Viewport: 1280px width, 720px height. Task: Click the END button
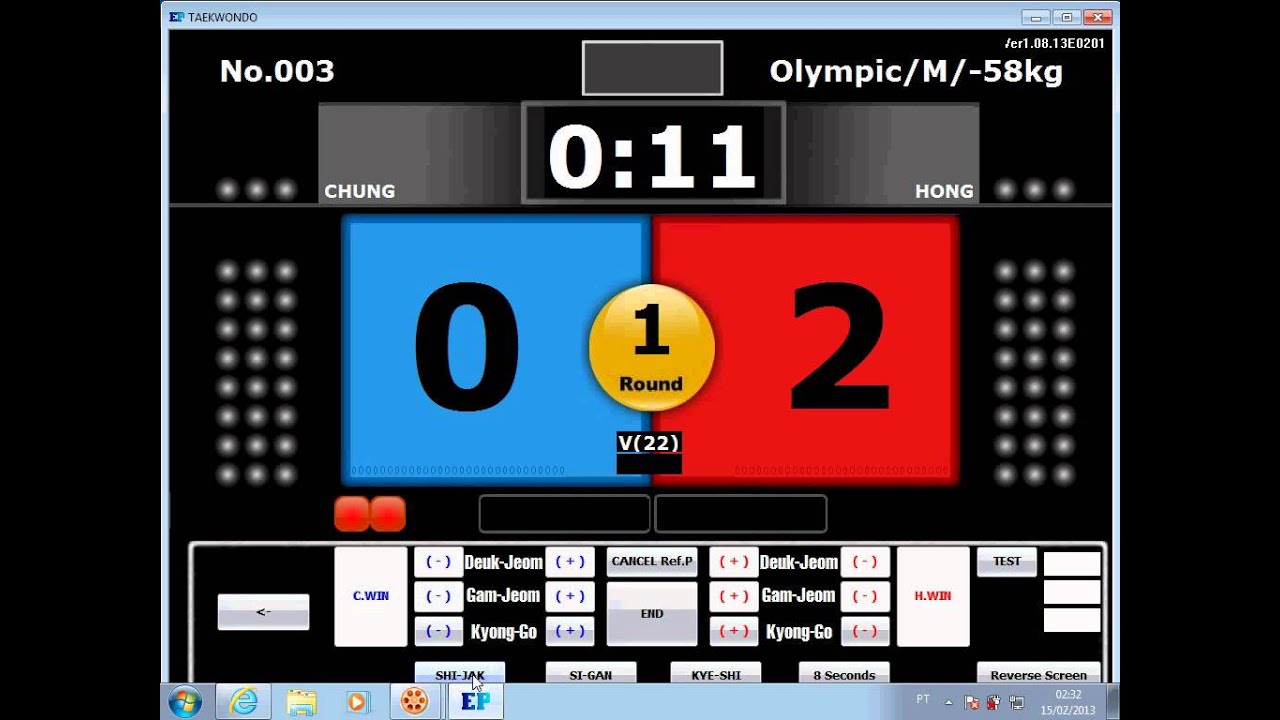click(652, 614)
